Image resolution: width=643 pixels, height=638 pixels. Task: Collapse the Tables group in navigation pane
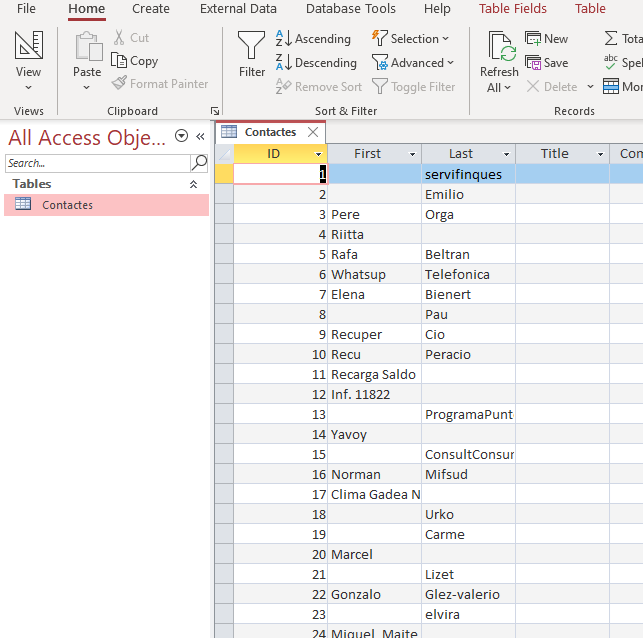193,184
